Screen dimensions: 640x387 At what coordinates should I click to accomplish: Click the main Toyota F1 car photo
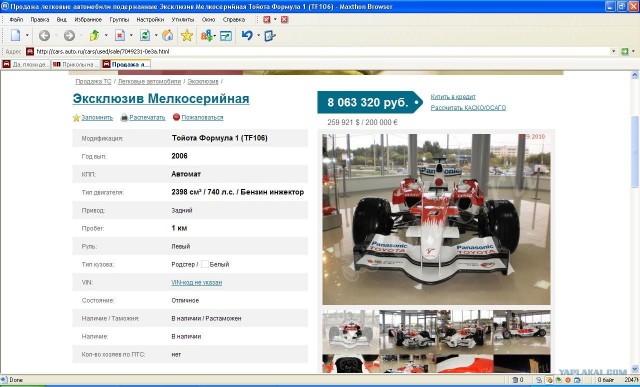click(x=436, y=219)
